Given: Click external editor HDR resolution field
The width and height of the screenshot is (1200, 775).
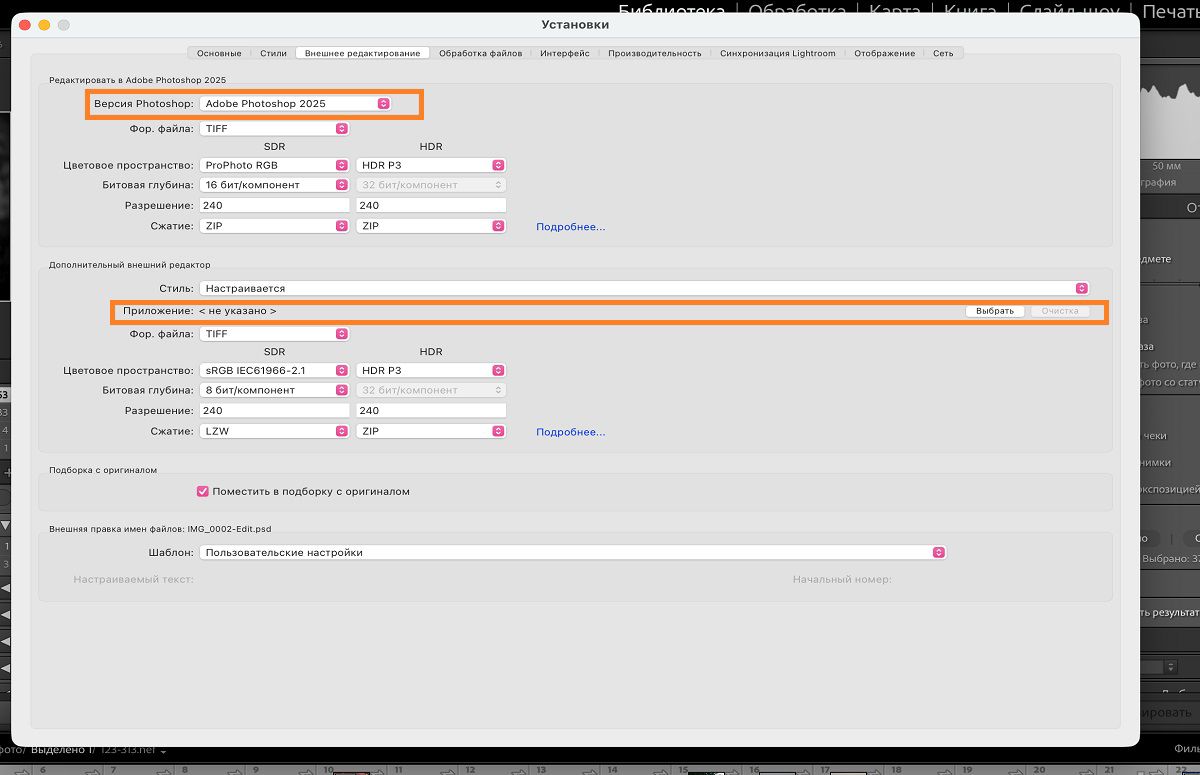Looking at the screenshot, I should coord(431,410).
